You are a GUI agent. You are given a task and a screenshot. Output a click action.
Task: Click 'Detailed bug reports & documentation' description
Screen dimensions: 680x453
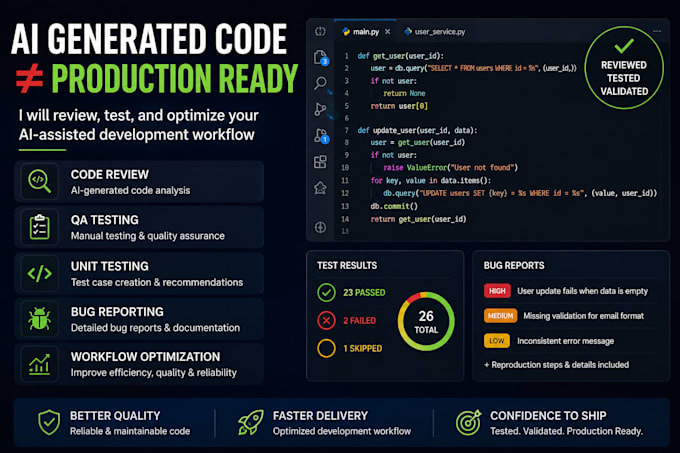[155, 328]
